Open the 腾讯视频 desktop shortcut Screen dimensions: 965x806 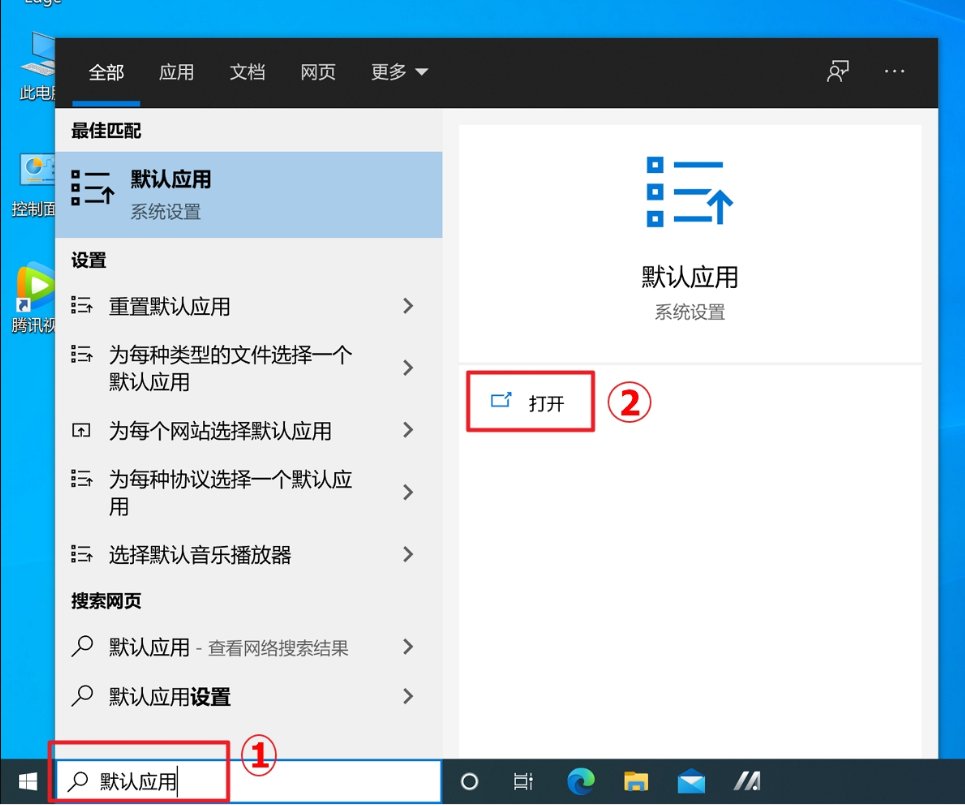point(34,298)
